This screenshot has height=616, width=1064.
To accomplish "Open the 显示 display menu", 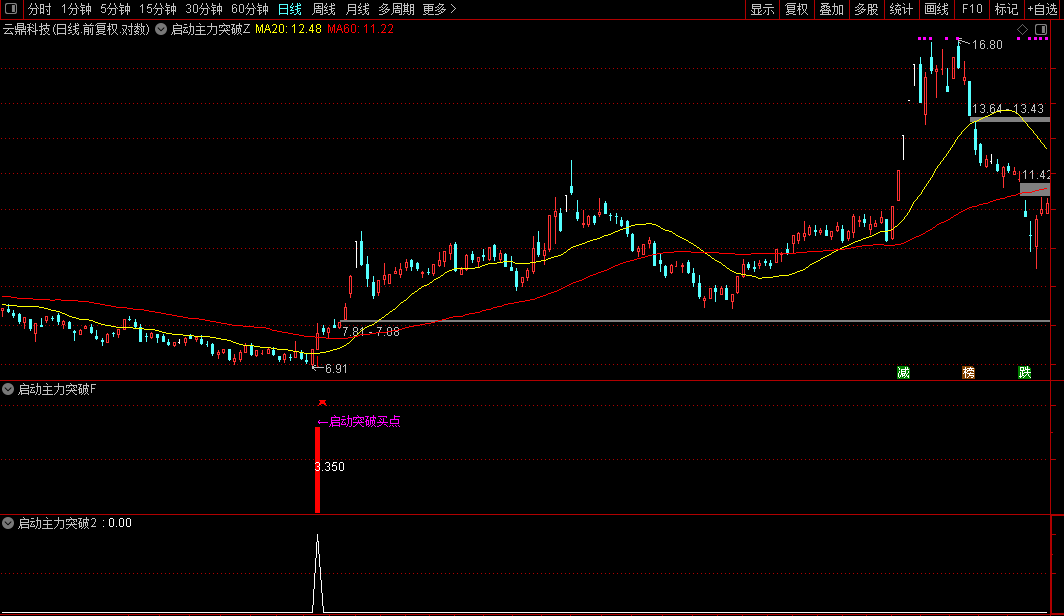I will [x=762, y=9].
